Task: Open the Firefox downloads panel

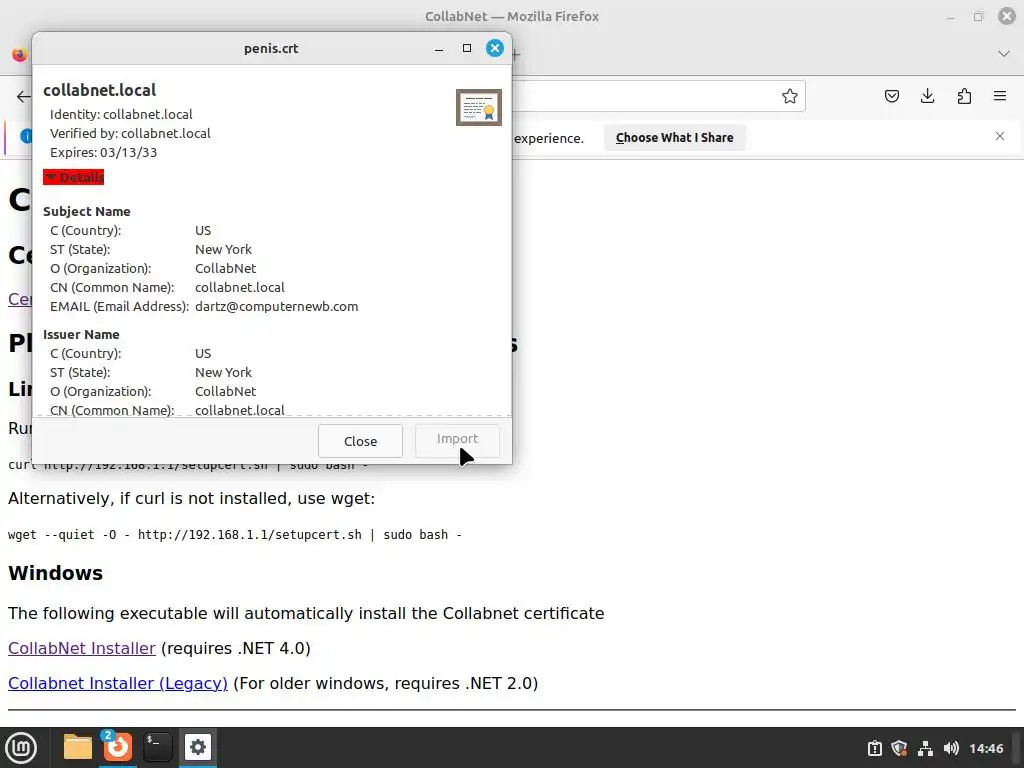Action: click(927, 97)
